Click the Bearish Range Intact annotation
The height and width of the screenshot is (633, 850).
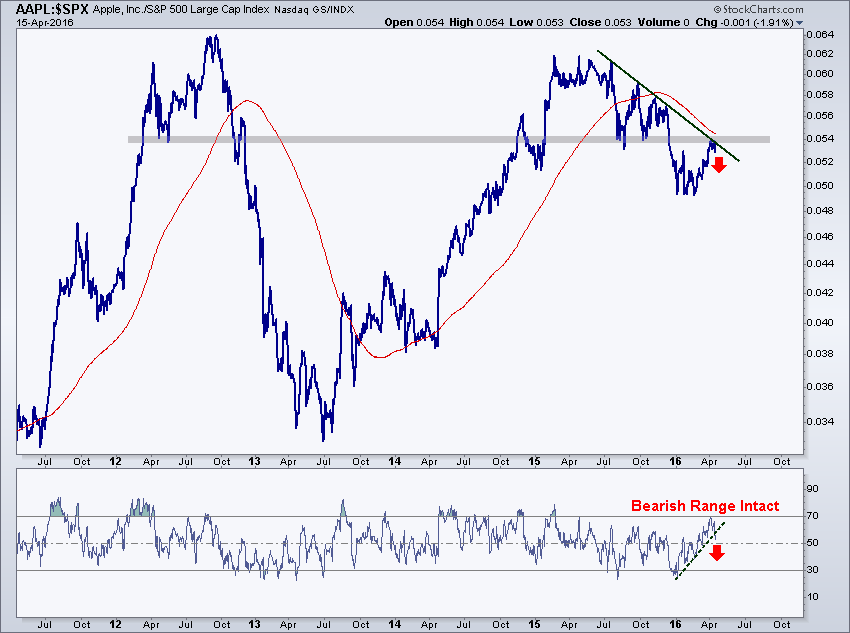click(705, 506)
